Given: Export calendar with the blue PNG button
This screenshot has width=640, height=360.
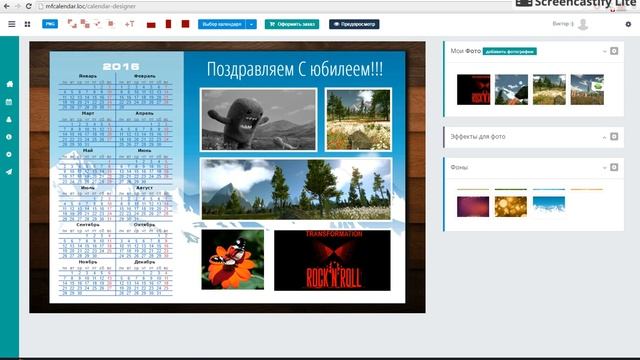Looking at the screenshot, I should coord(50,24).
